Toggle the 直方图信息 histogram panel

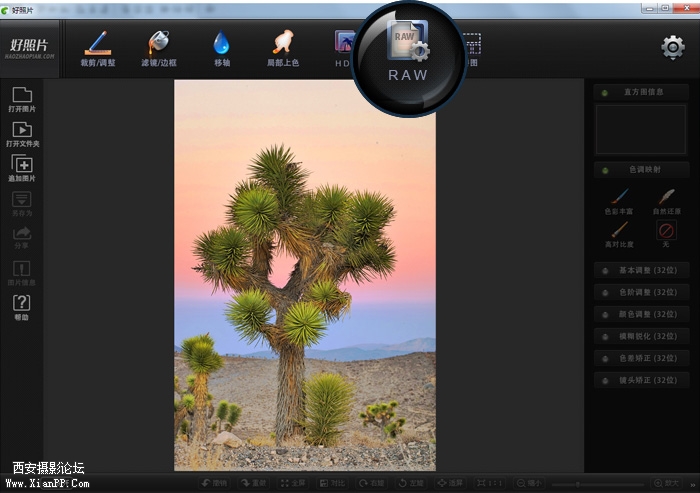point(641,92)
